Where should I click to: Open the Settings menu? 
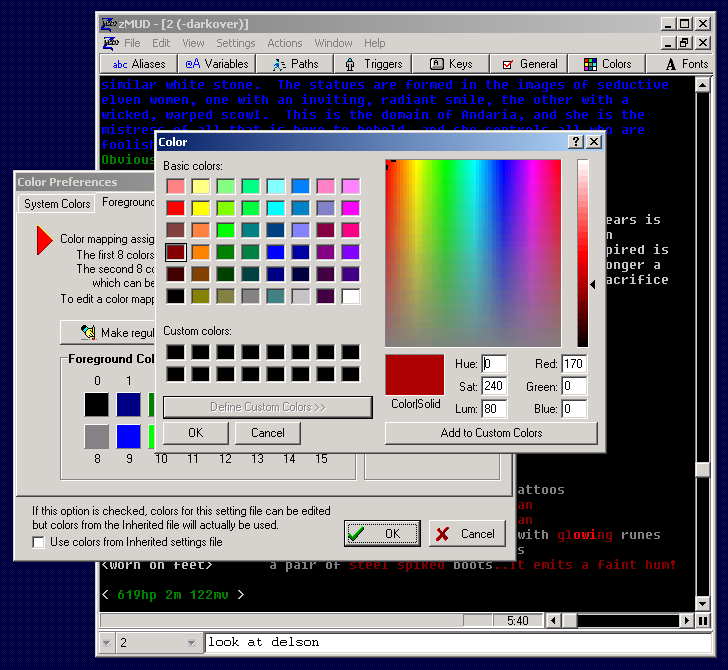coord(236,43)
